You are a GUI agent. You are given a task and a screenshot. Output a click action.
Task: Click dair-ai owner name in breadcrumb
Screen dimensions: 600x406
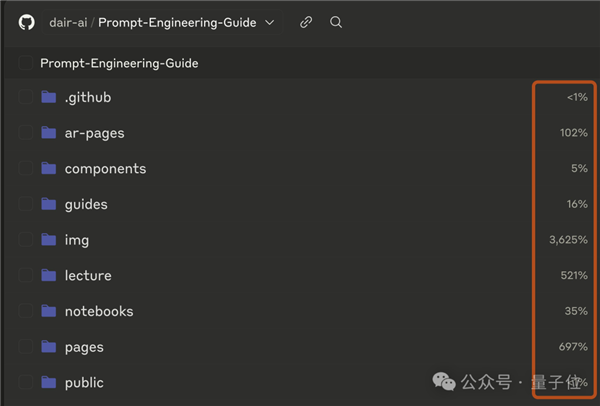point(68,22)
